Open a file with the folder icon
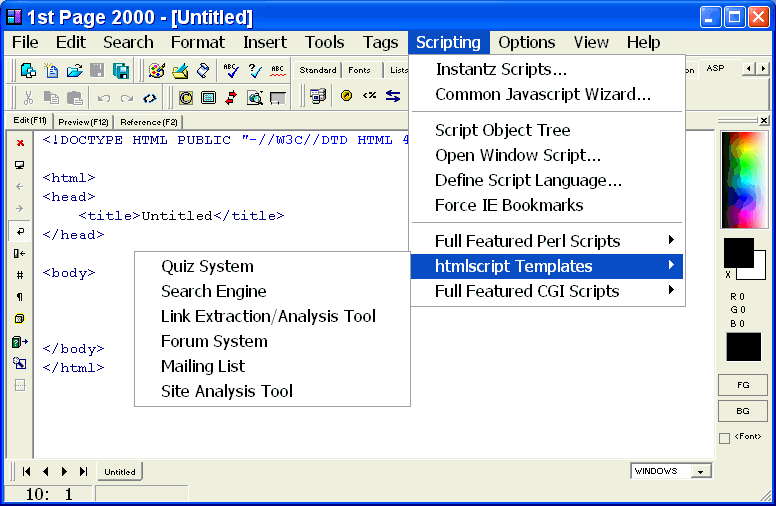This screenshot has width=776, height=506. click(x=74, y=71)
